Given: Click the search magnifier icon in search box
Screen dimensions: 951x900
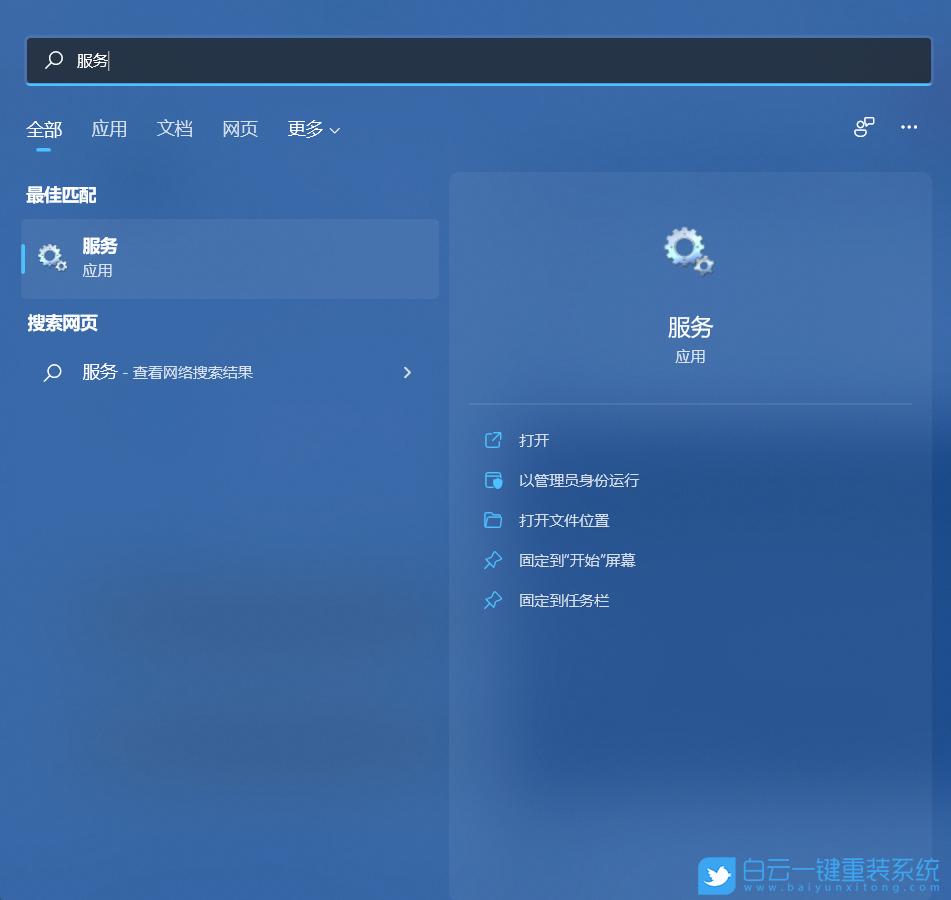Looking at the screenshot, I should (x=53, y=60).
